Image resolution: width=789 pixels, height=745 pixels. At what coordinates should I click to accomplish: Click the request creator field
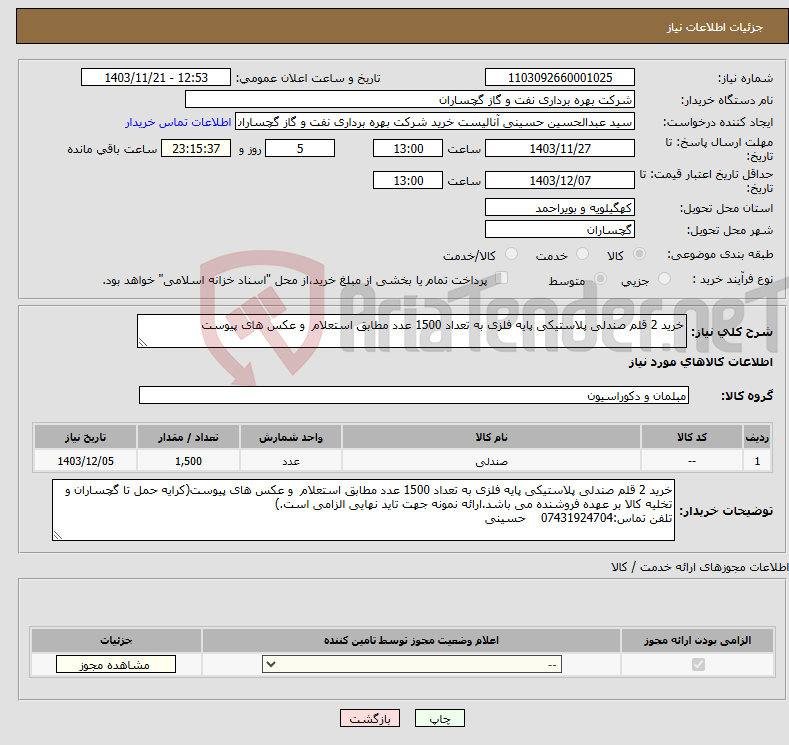pos(435,122)
